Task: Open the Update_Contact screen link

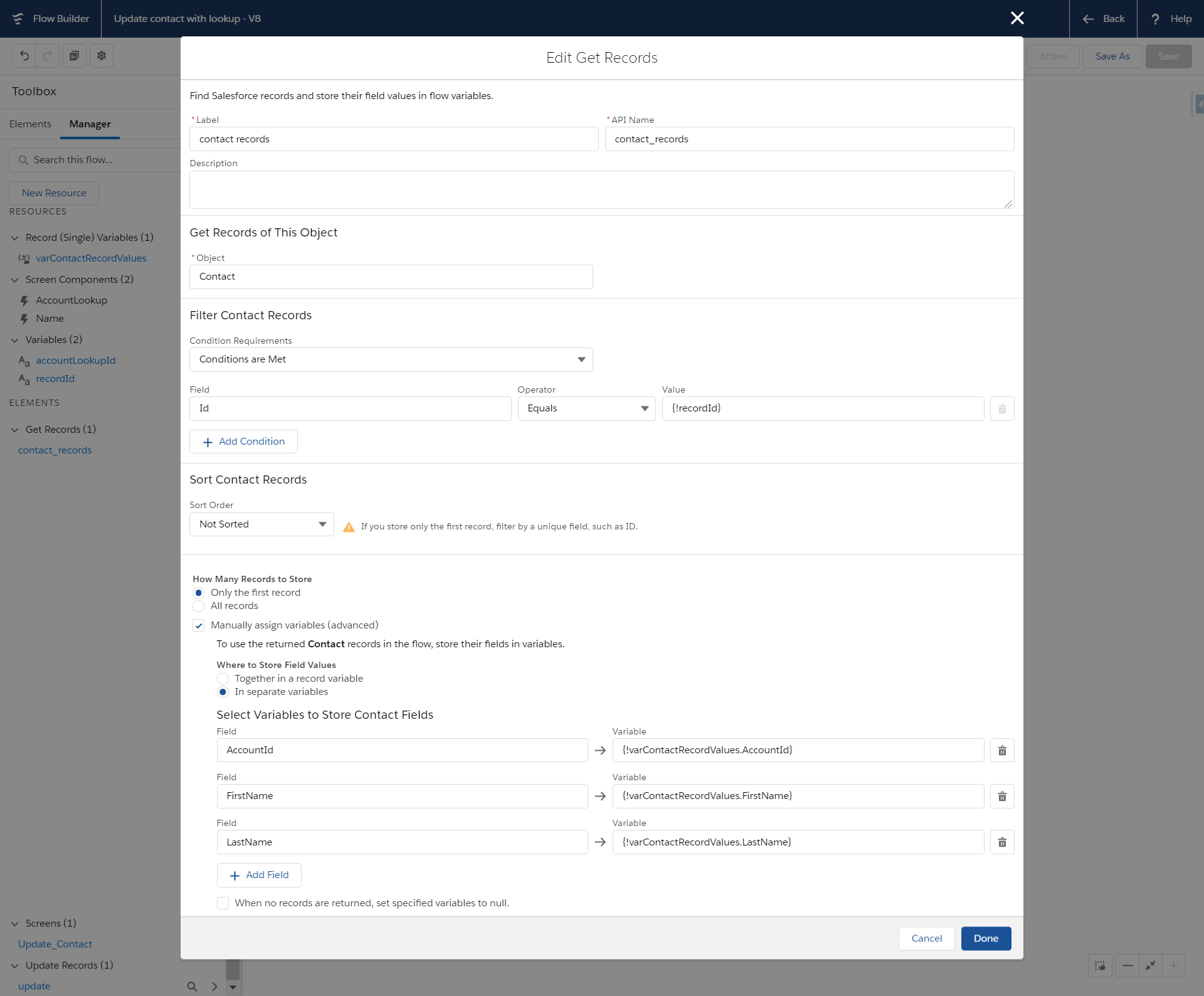Action: pos(55,945)
